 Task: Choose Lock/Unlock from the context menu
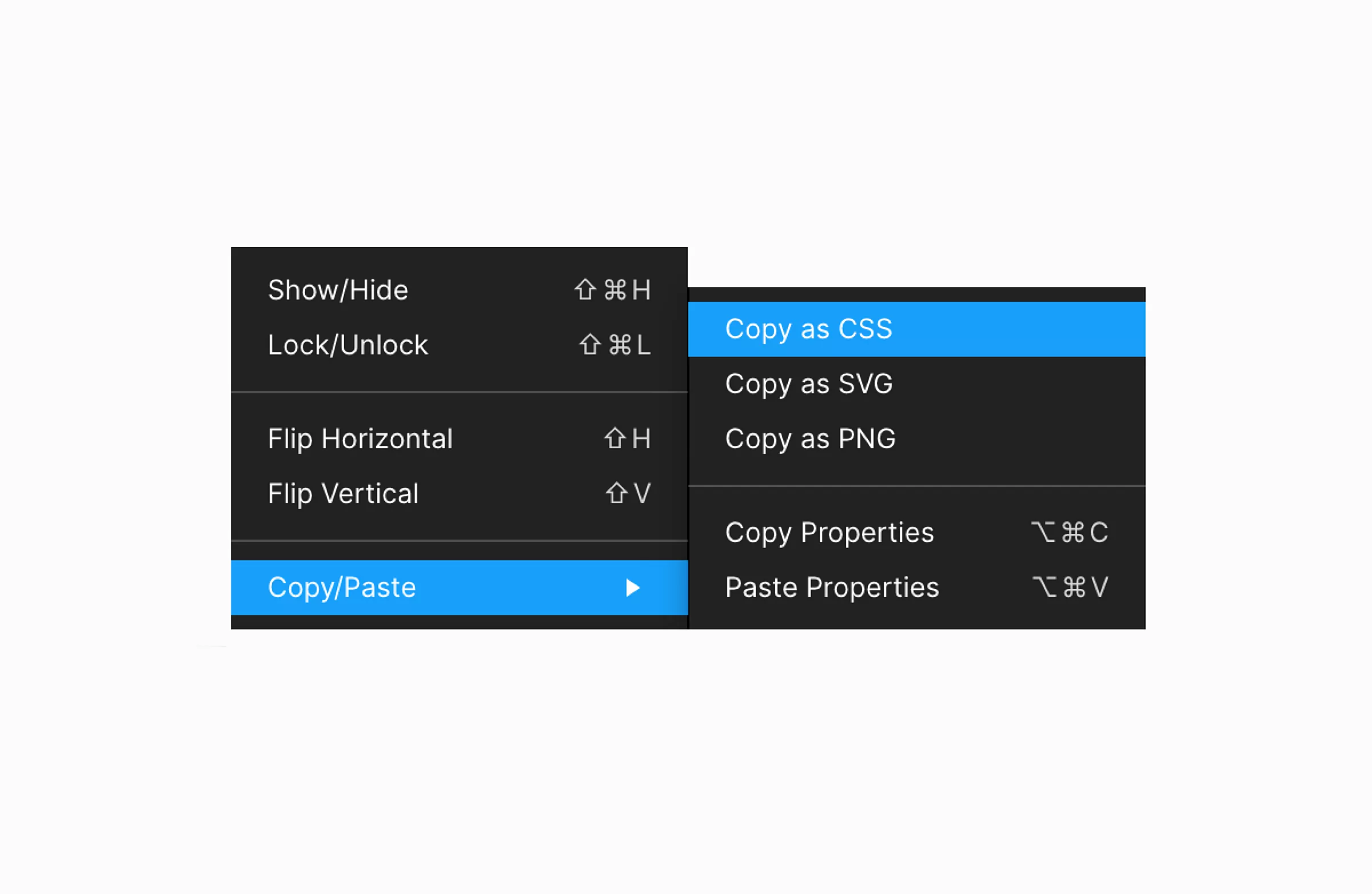tap(348, 345)
